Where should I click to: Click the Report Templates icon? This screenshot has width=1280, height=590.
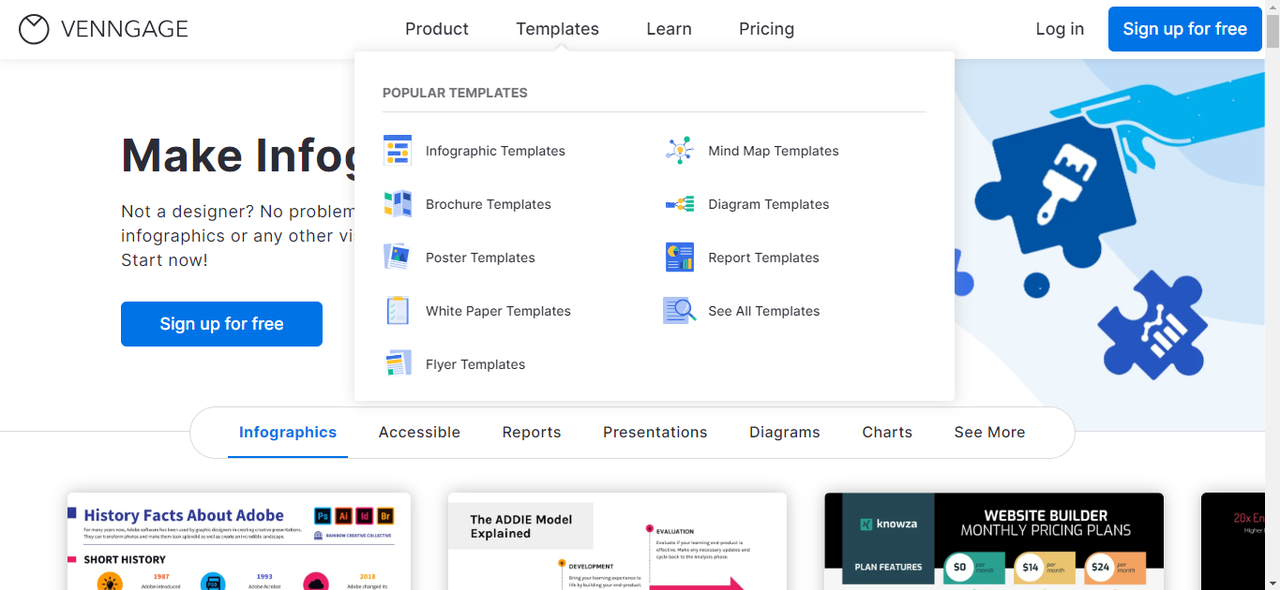(680, 257)
